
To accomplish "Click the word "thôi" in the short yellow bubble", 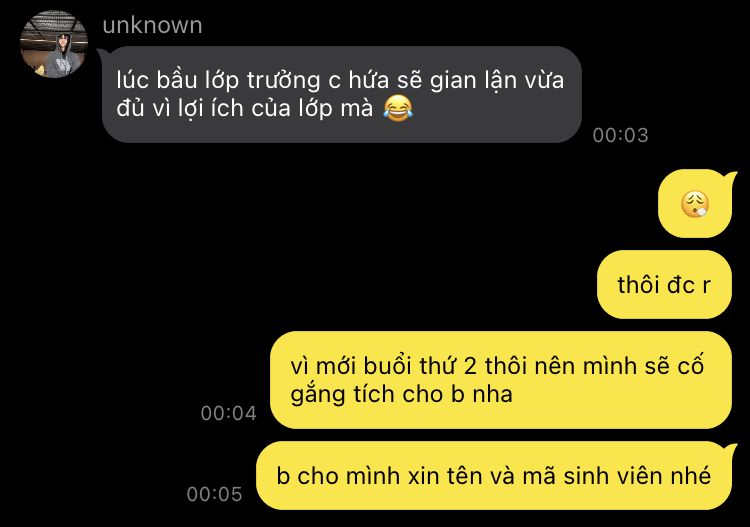I will point(637,285).
